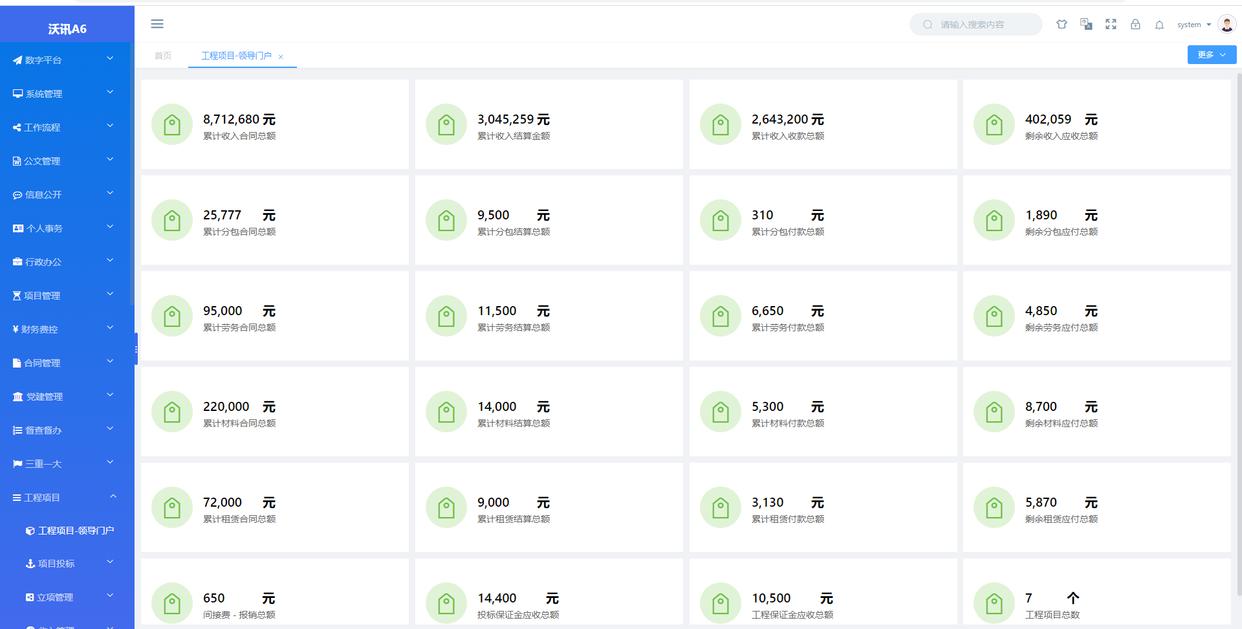Click the lock screen icon
1242x629 pixels.
click(x=1135, y=25)
